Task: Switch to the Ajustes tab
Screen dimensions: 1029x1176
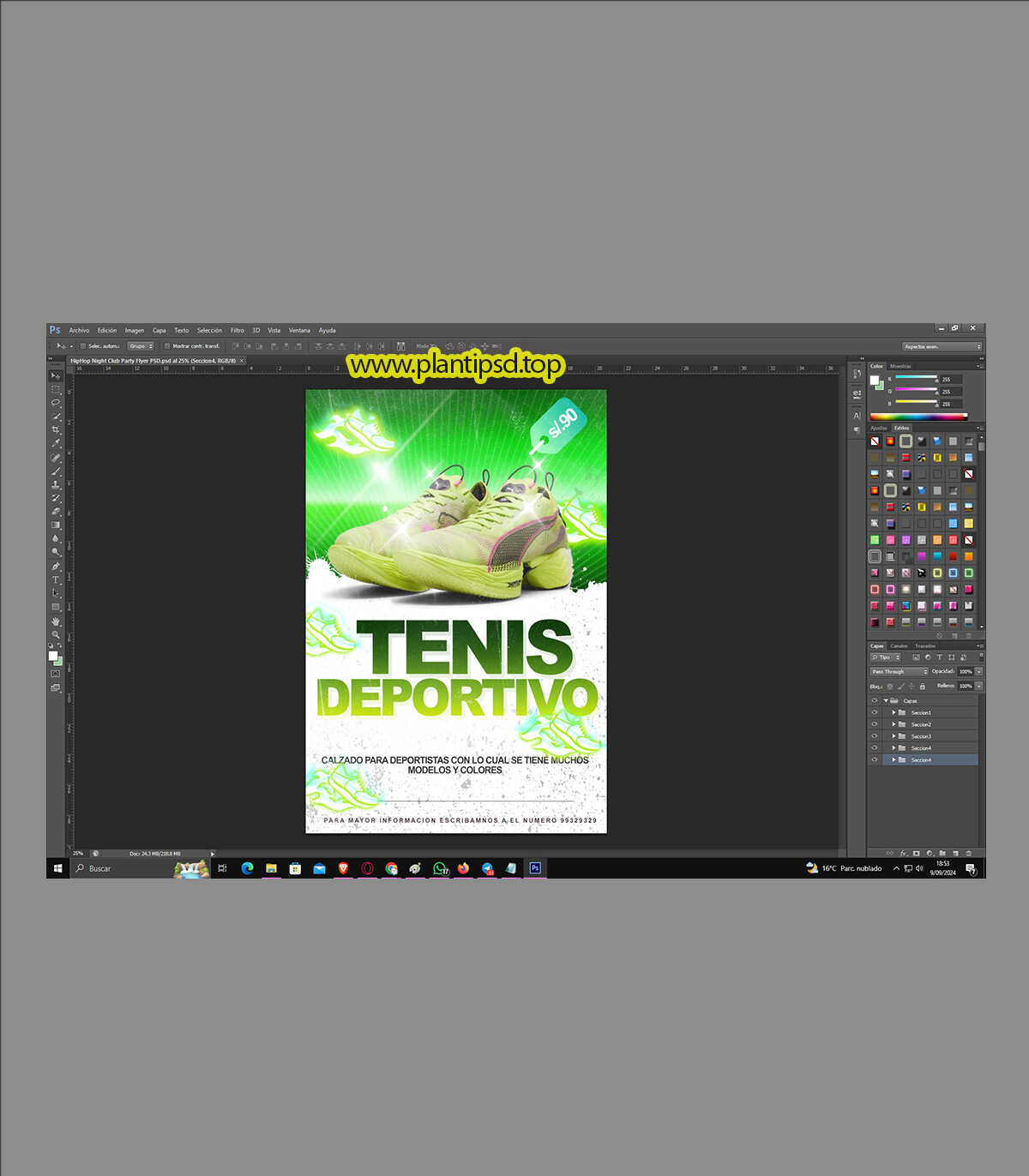Action: [879, 428]
